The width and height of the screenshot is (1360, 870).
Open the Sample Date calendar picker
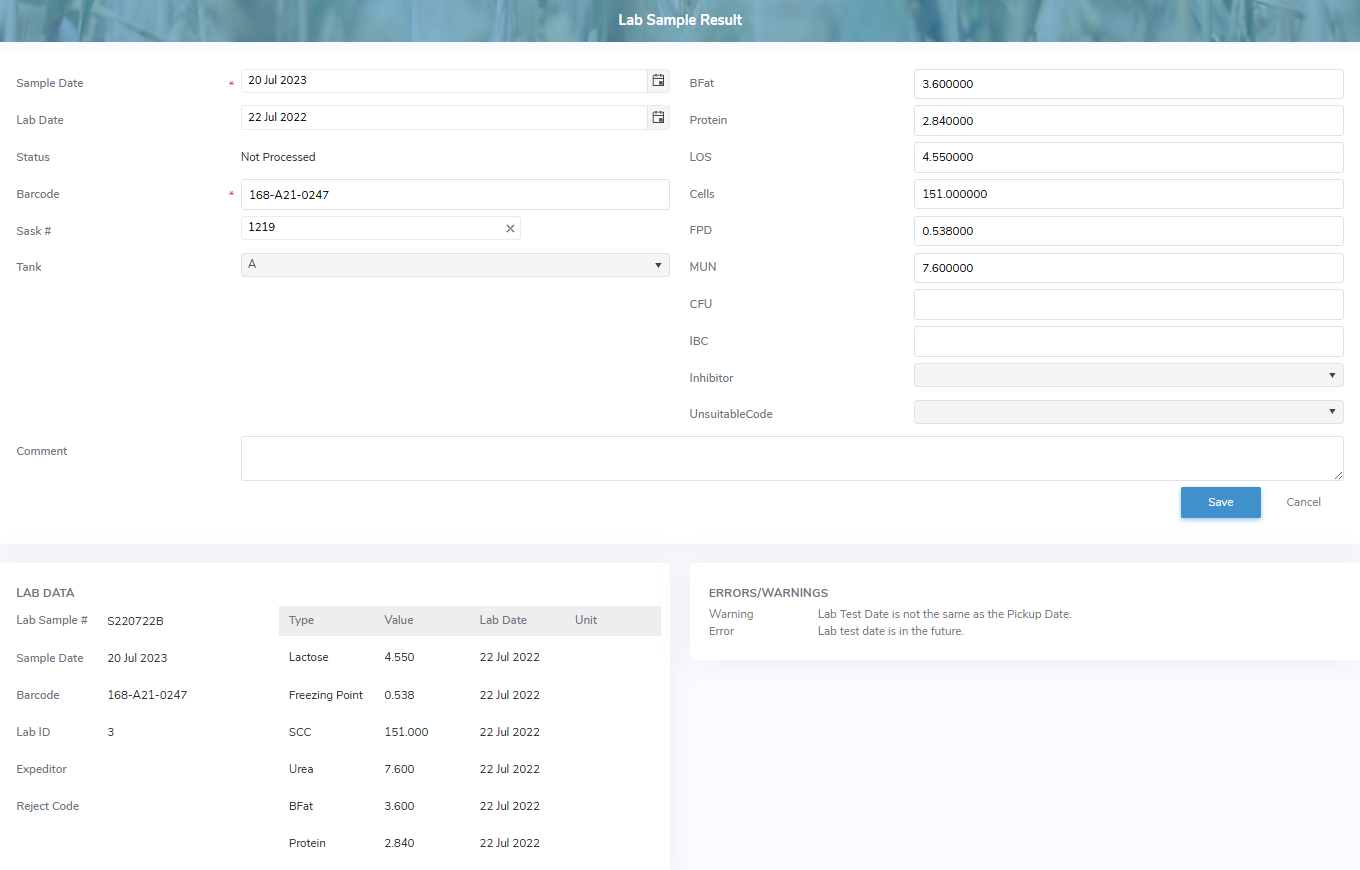658,81
